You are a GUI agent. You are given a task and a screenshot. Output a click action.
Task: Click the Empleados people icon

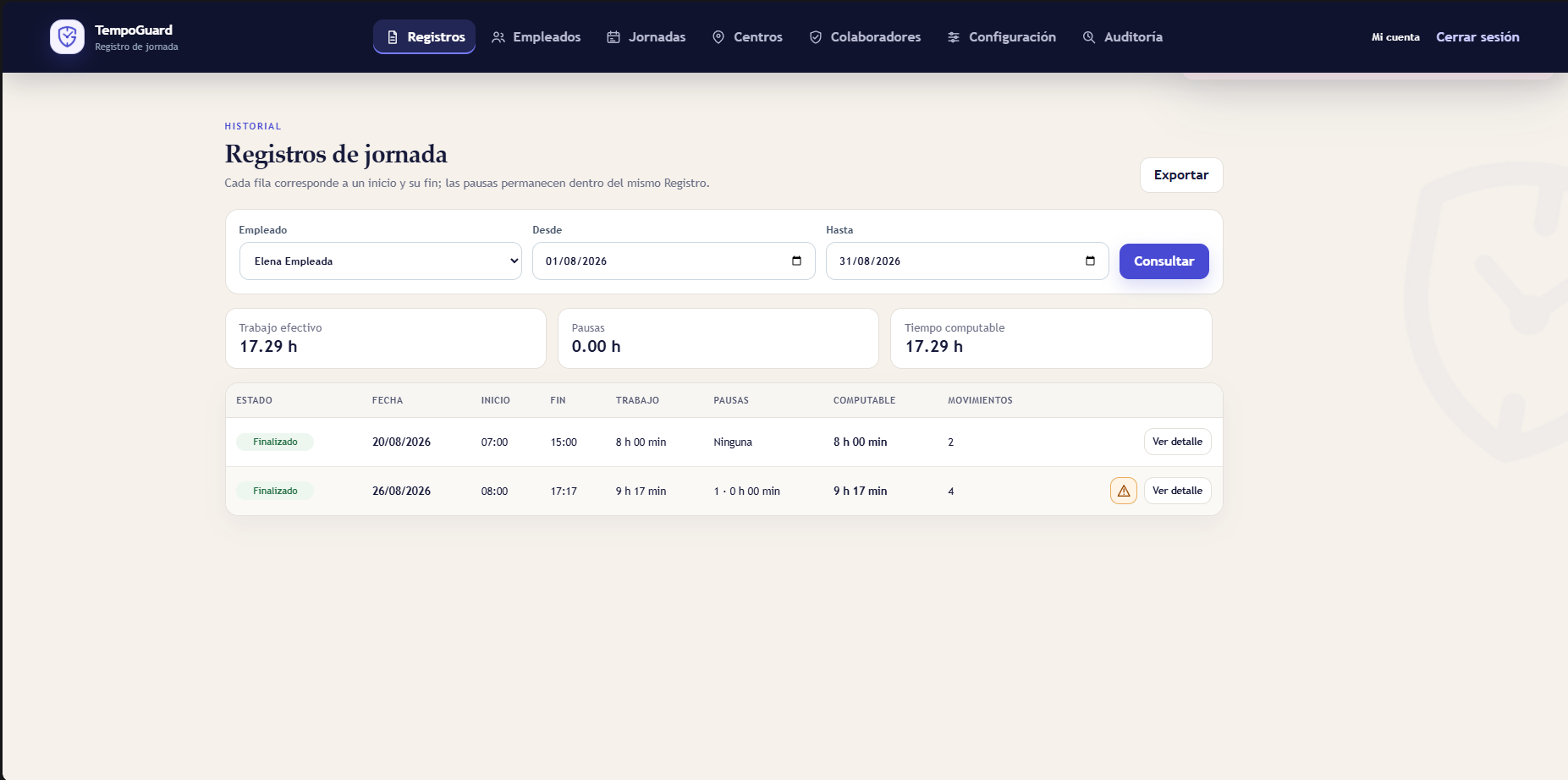(498, 37)
